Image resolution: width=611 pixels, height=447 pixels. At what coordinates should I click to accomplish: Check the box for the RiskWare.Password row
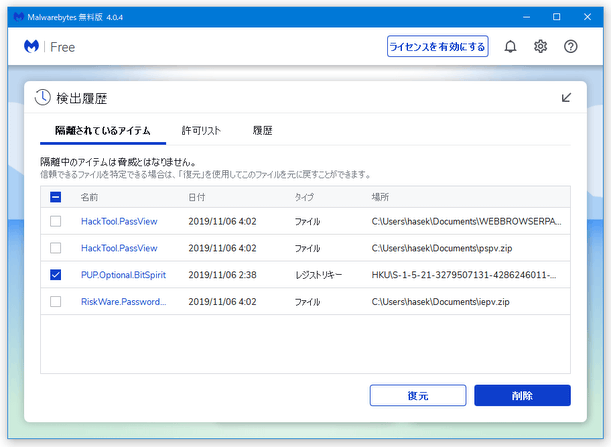pyautogui.click(x=55, y=301)
